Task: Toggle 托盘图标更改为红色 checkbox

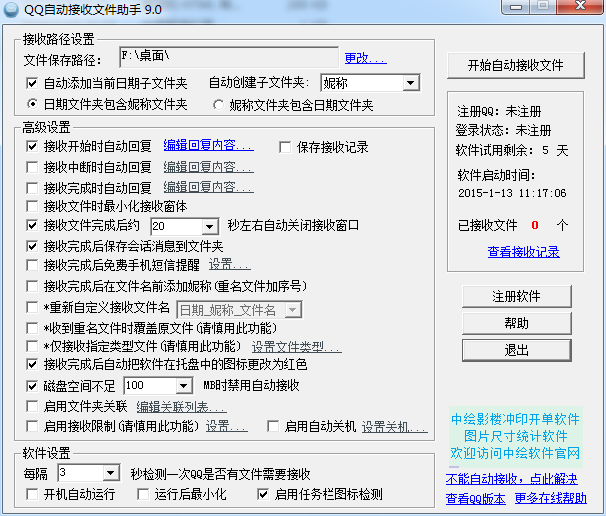Action: 32,364
